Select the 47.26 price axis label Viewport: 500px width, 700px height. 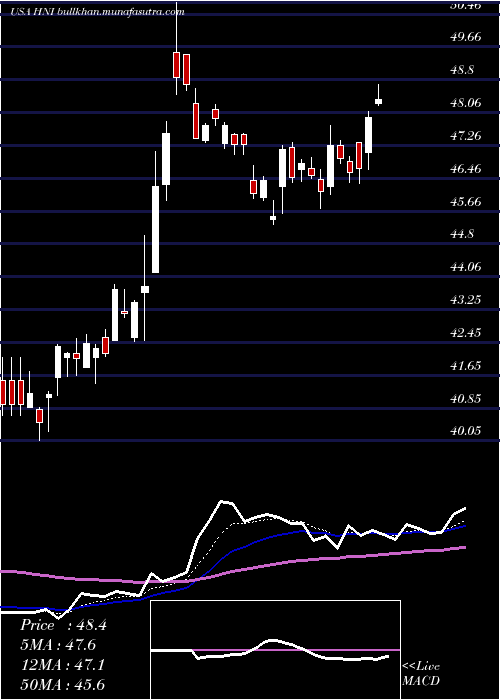pyautogui.click(x=466, y=136)
